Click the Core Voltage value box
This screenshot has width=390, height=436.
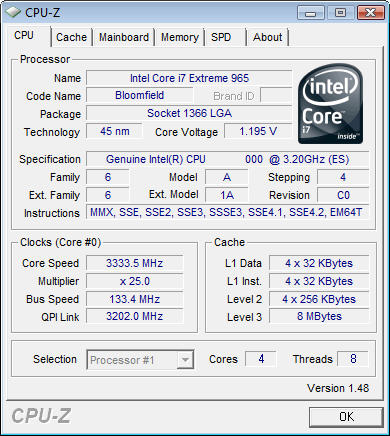(258, 131)
